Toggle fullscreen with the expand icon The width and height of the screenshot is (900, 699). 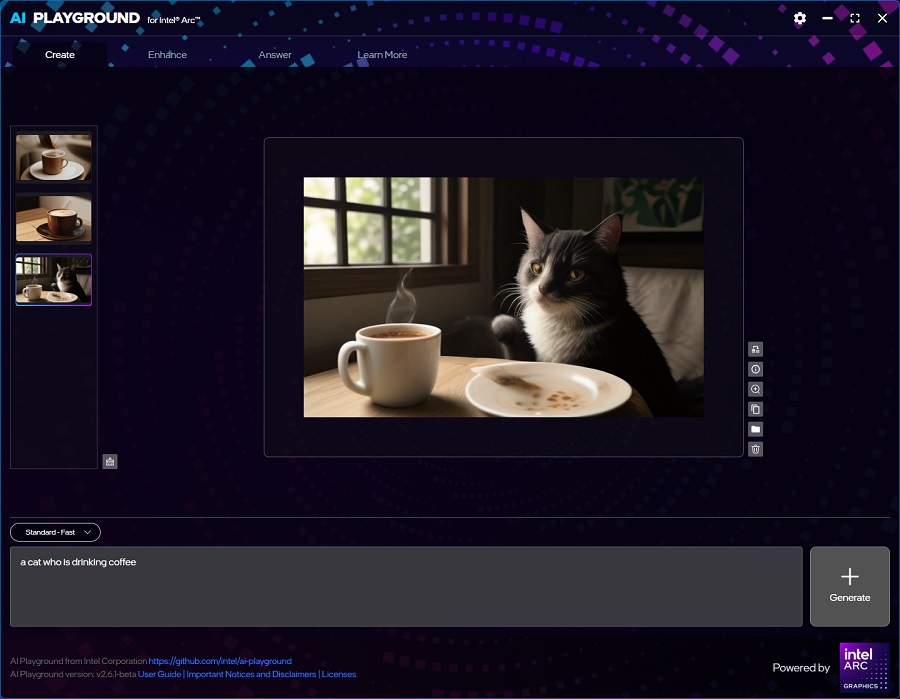coord(854,18)
